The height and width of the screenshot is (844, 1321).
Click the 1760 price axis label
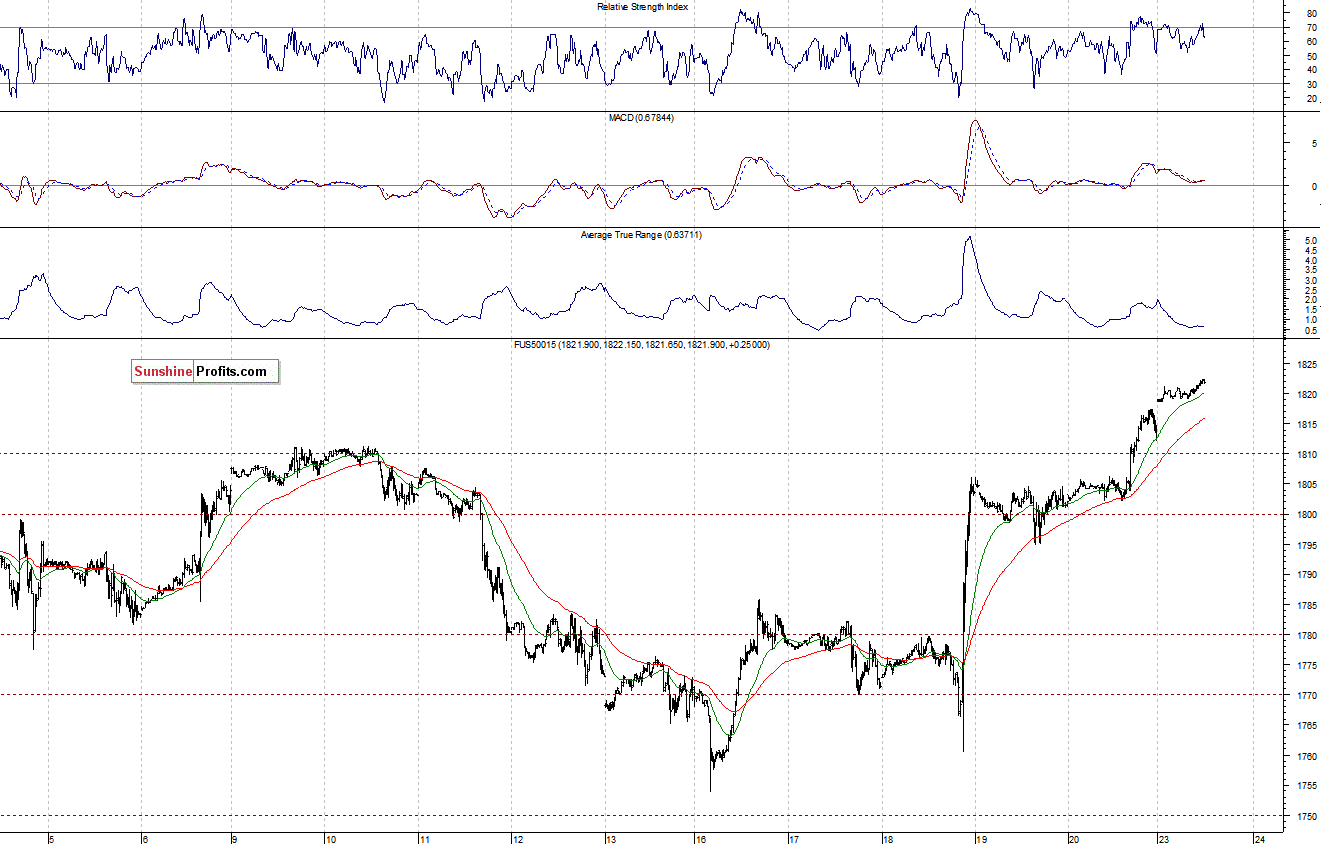[1307, 756]
